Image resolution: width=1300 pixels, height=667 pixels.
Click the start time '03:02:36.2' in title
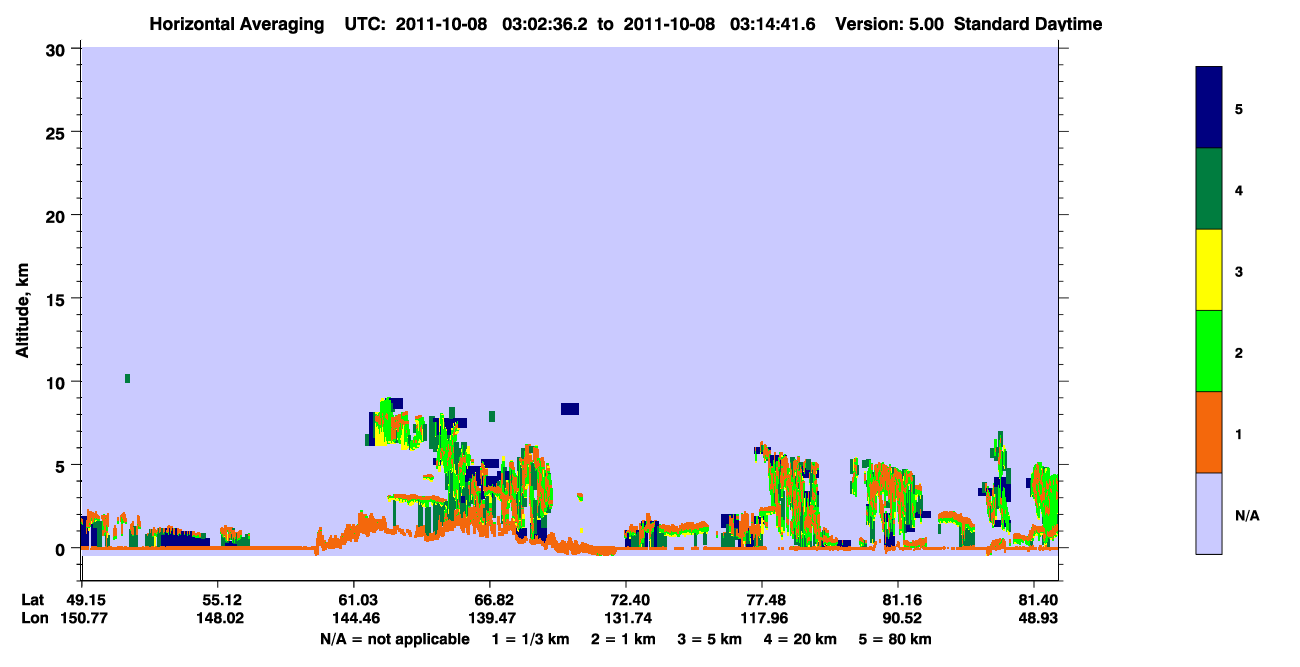[546, 24]
